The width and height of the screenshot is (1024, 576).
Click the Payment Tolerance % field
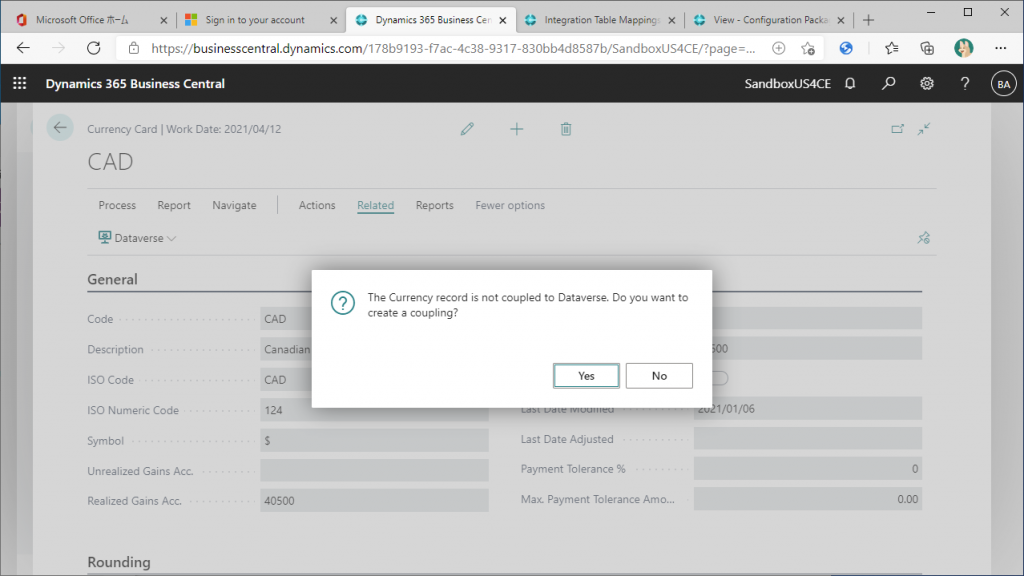[808, 469]
